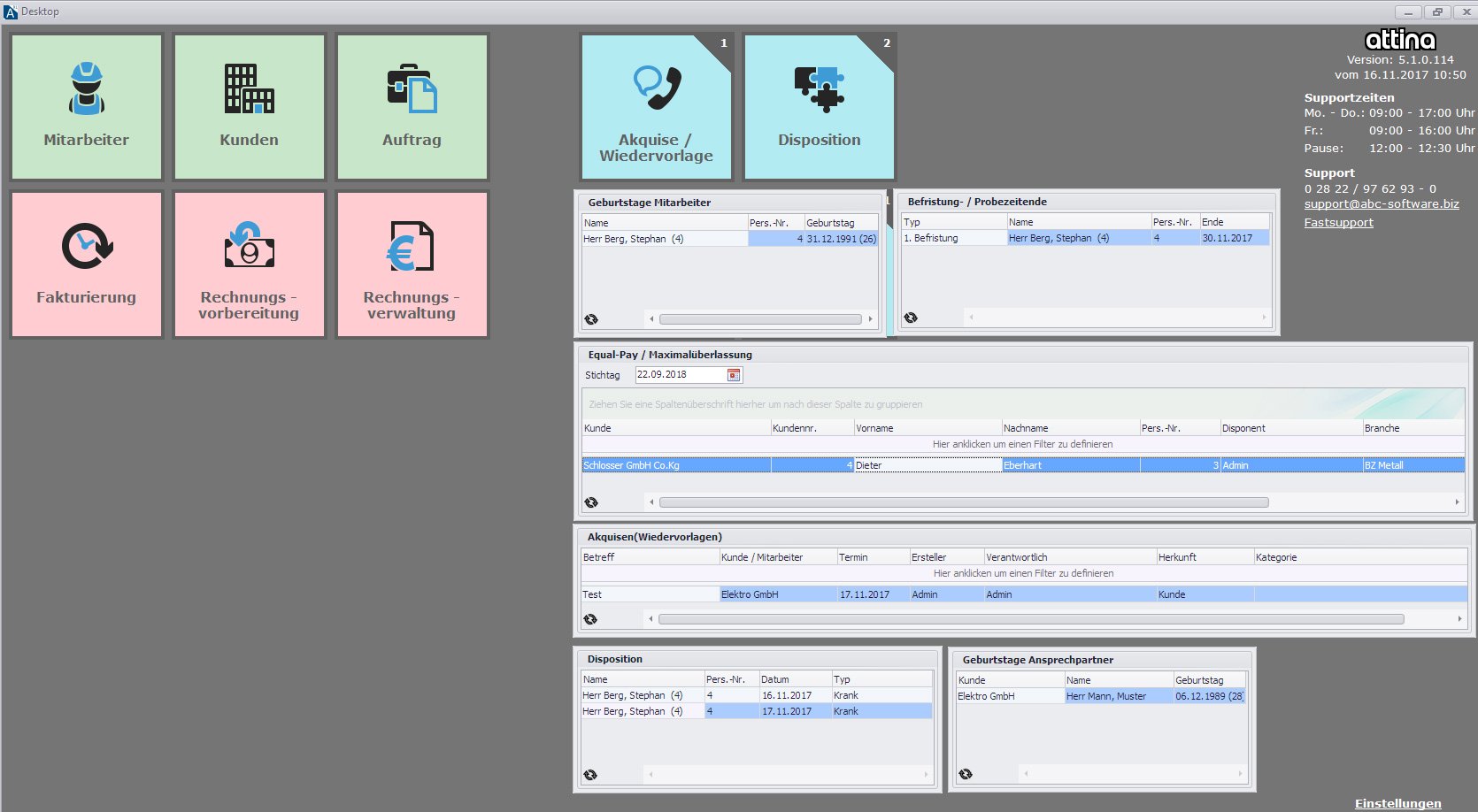Select the Dieter Vorname cell
This screenshot has height=812, width=1478.
(x=928, y=465)
